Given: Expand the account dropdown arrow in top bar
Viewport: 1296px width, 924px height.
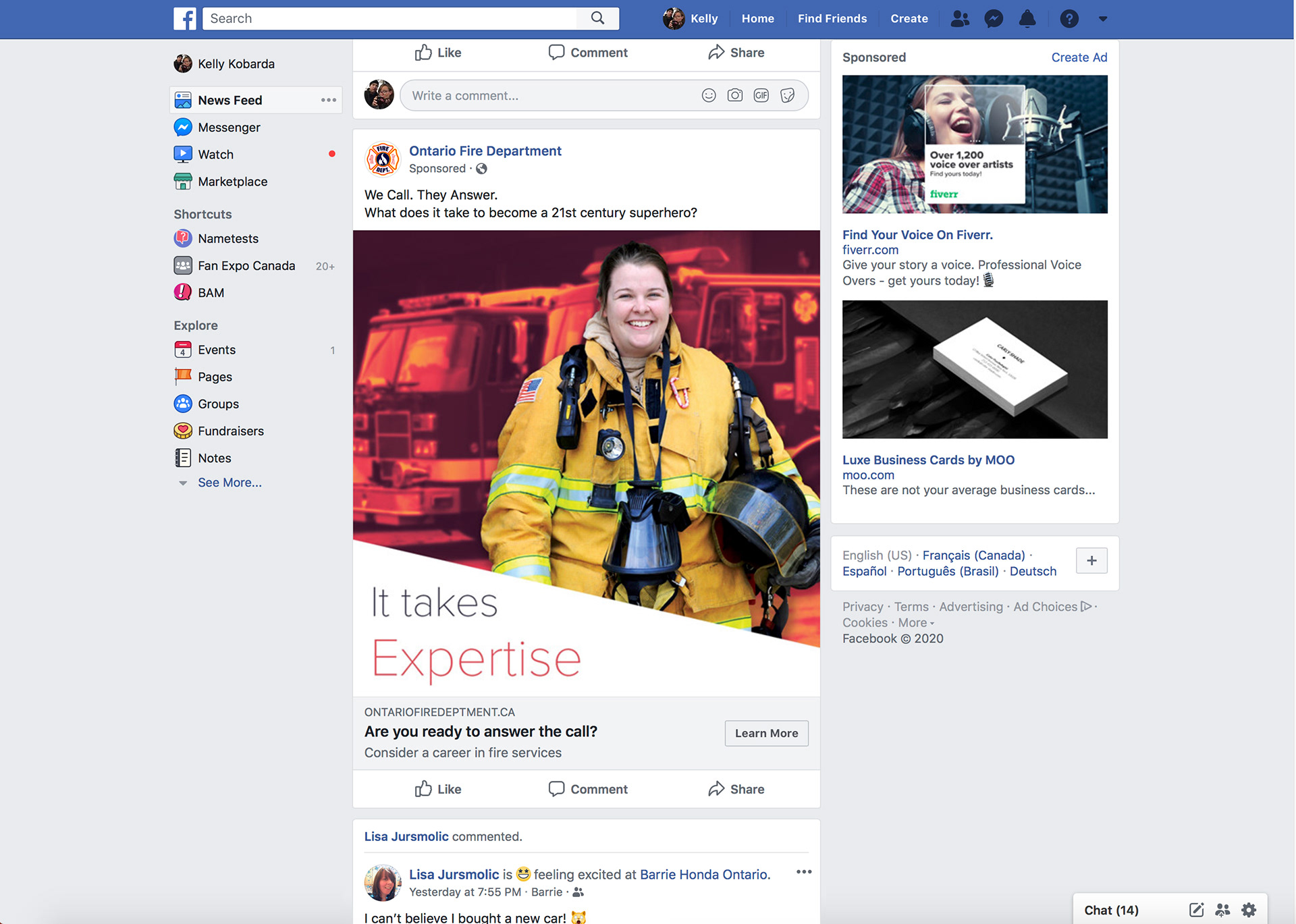Looking at the screenshot, I should pyautogui.click(x=1103, y=19).
